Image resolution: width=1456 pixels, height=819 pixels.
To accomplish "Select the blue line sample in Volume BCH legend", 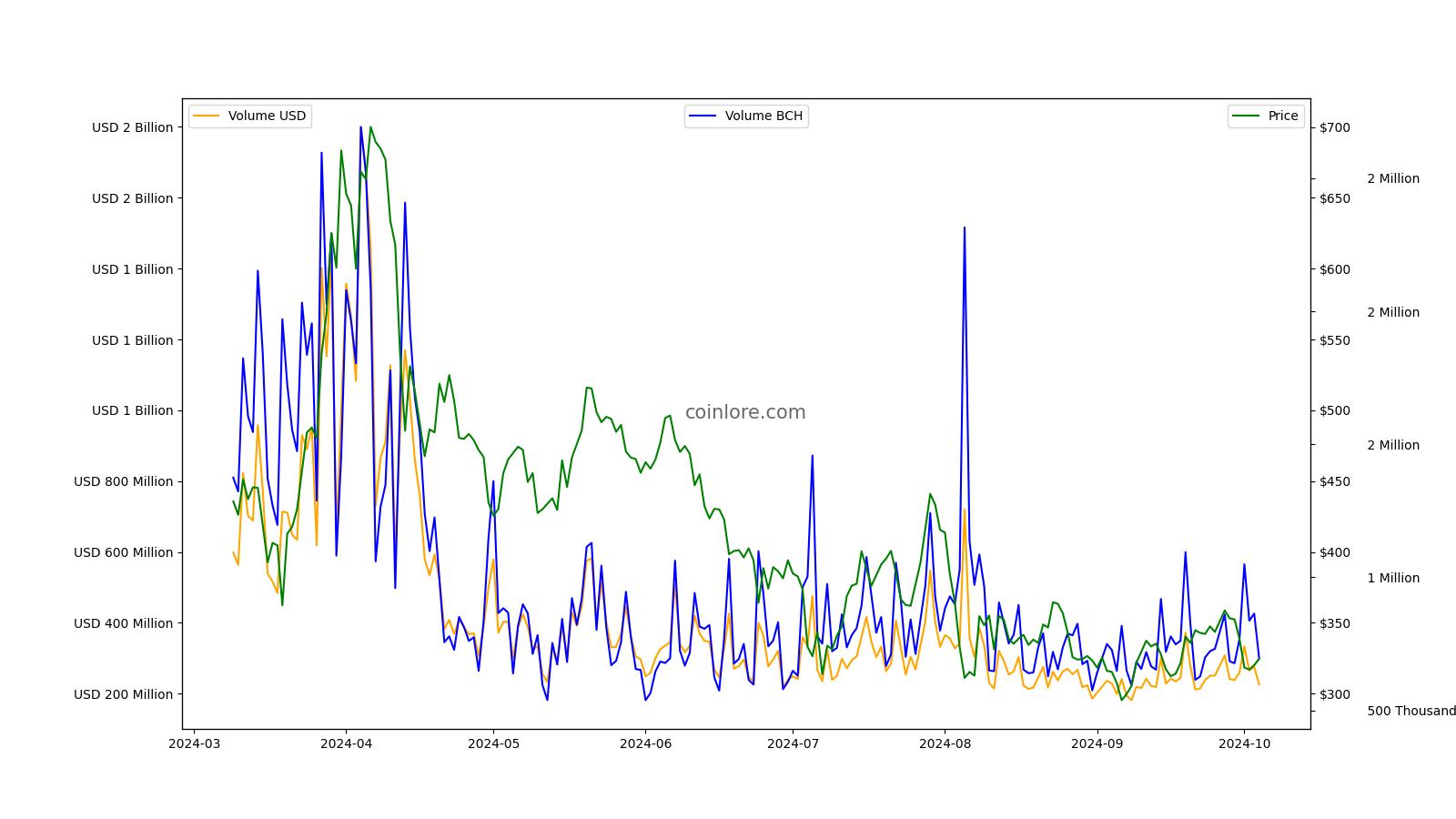I will pyautogui.click(x=703, y=116).
